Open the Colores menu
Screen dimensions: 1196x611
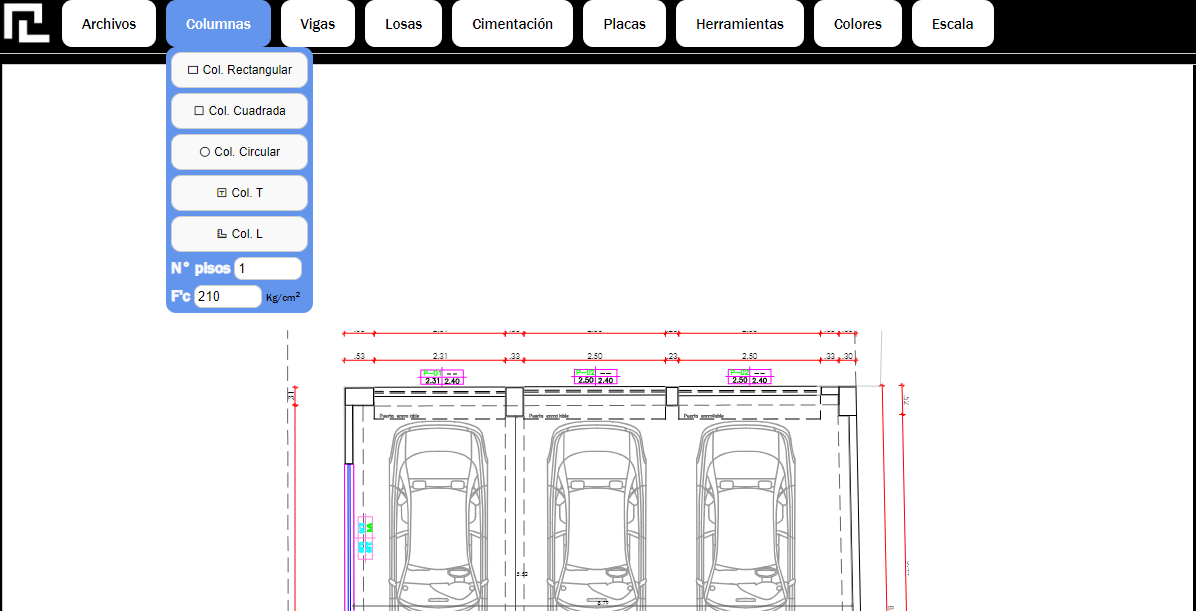858,24
